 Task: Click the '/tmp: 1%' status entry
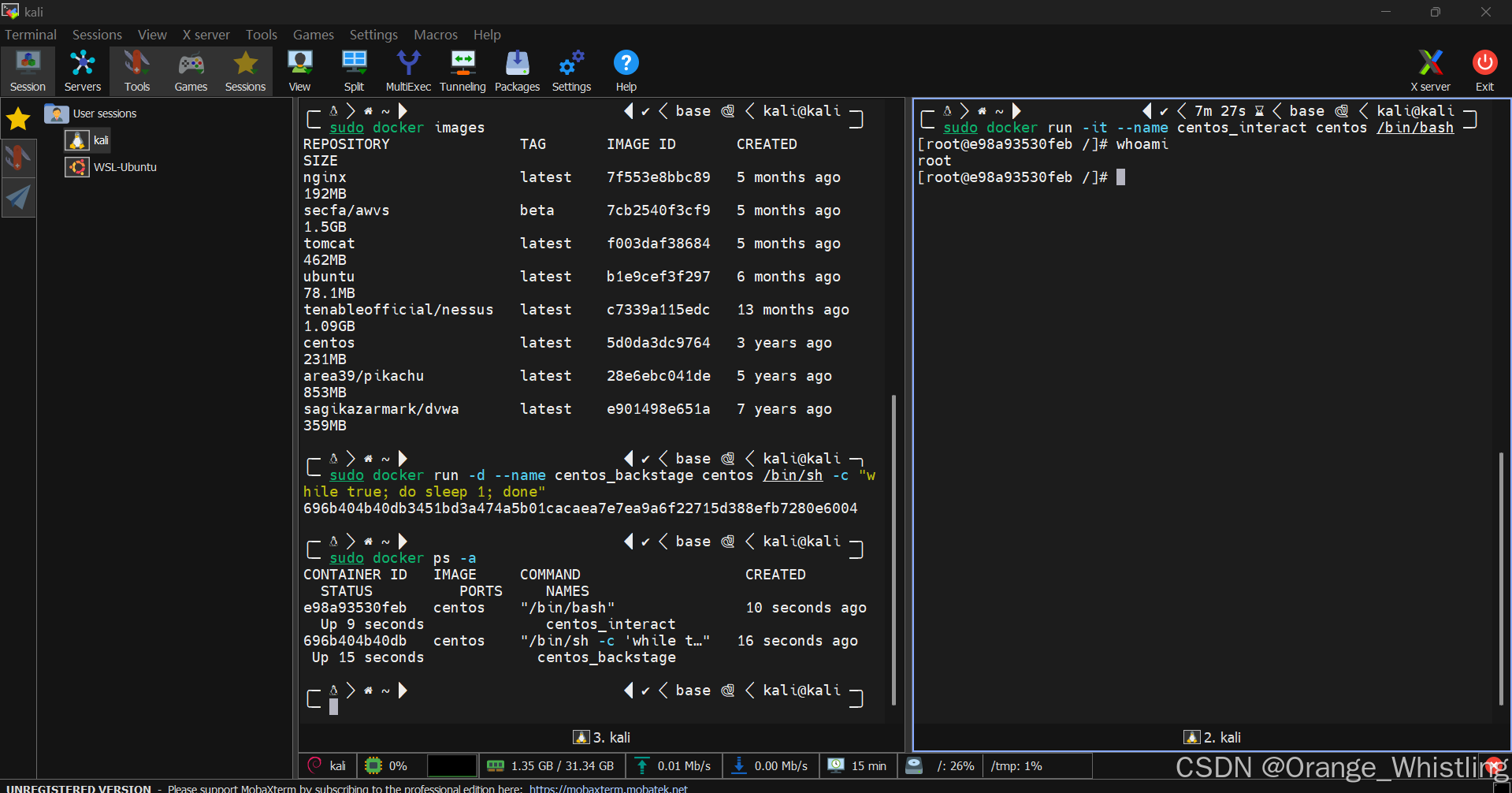[1016, 765]
